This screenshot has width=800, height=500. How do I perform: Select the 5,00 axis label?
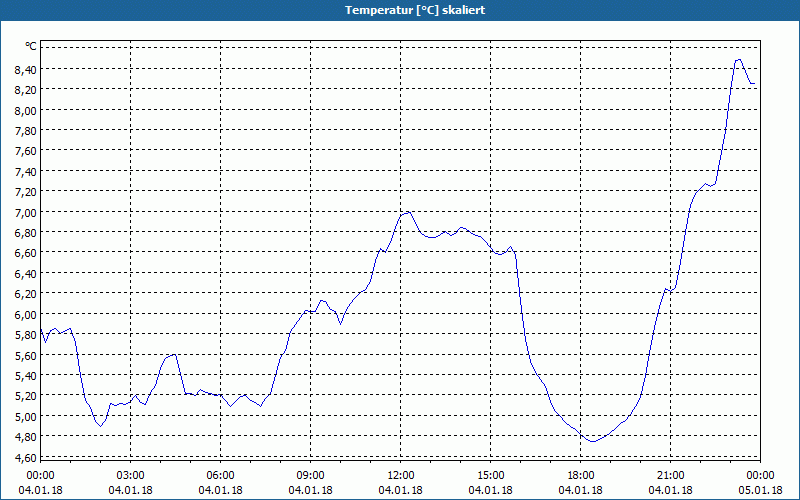(x=26, y=416)
